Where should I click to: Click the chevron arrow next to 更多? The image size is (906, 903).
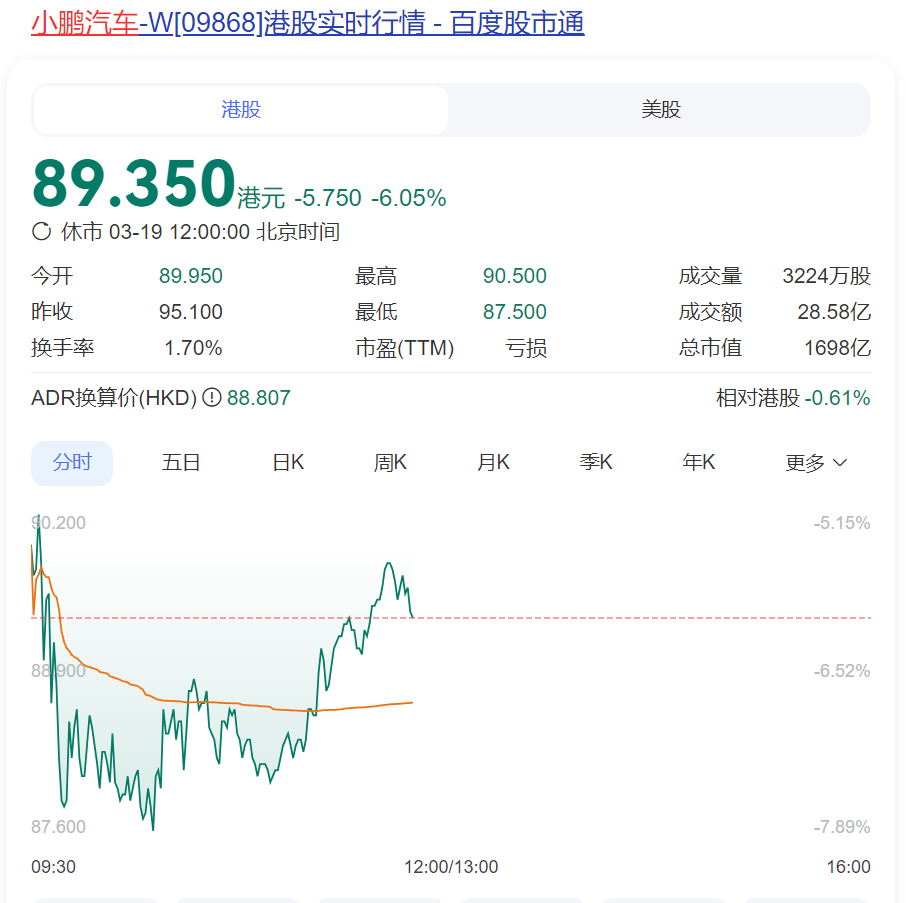tap(840, 463)
